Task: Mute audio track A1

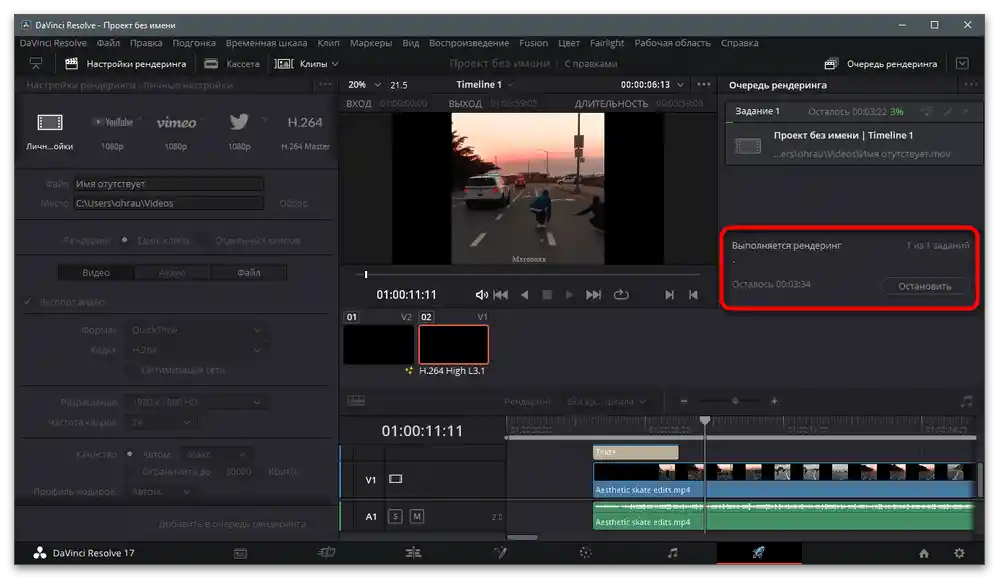Action: [x=417, y=517]
